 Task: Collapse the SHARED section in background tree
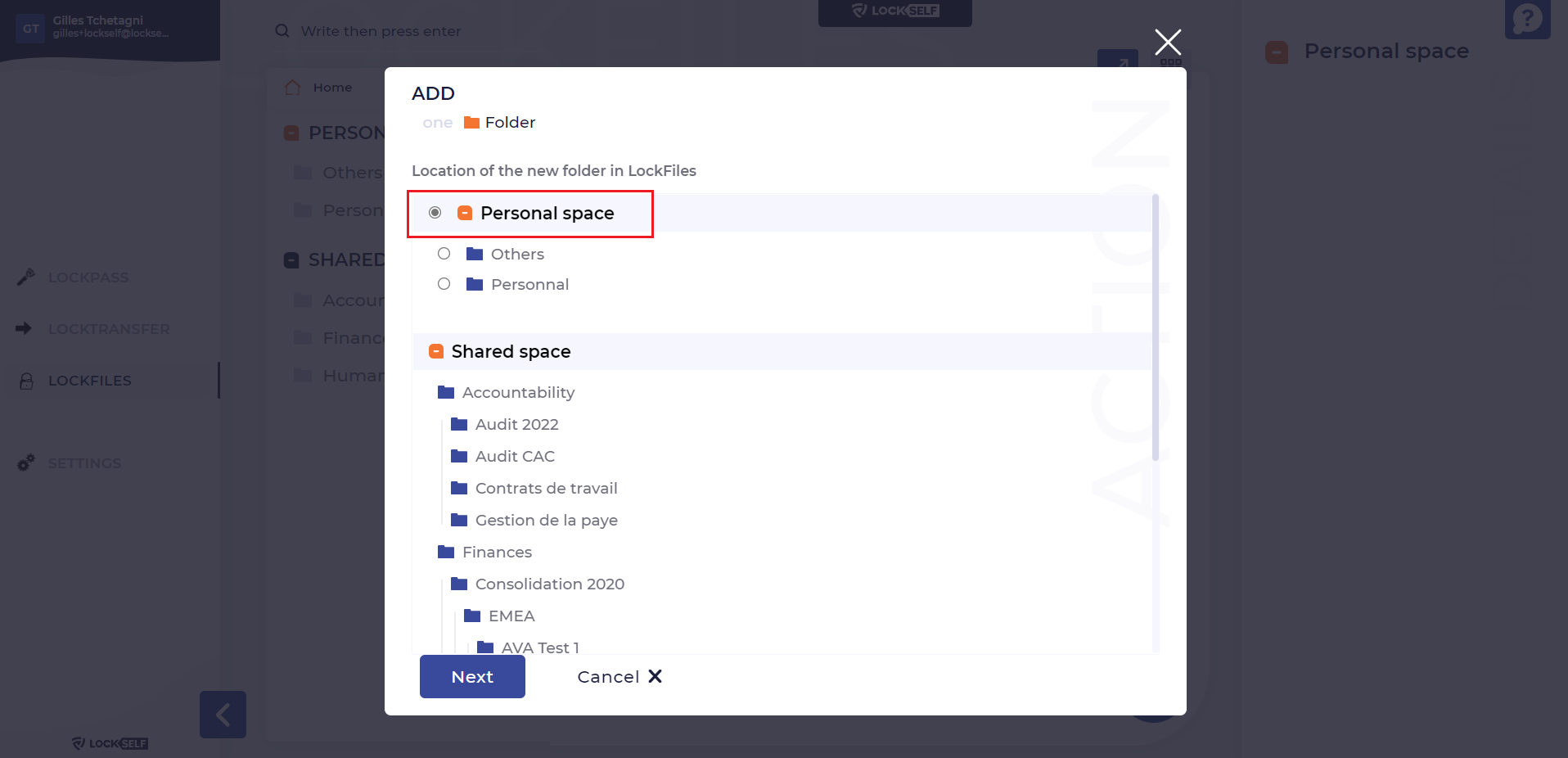(291, 260)
